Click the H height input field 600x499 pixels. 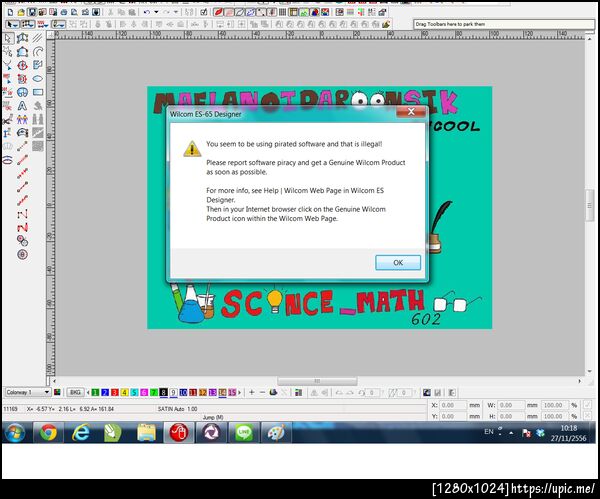(511, 416)
